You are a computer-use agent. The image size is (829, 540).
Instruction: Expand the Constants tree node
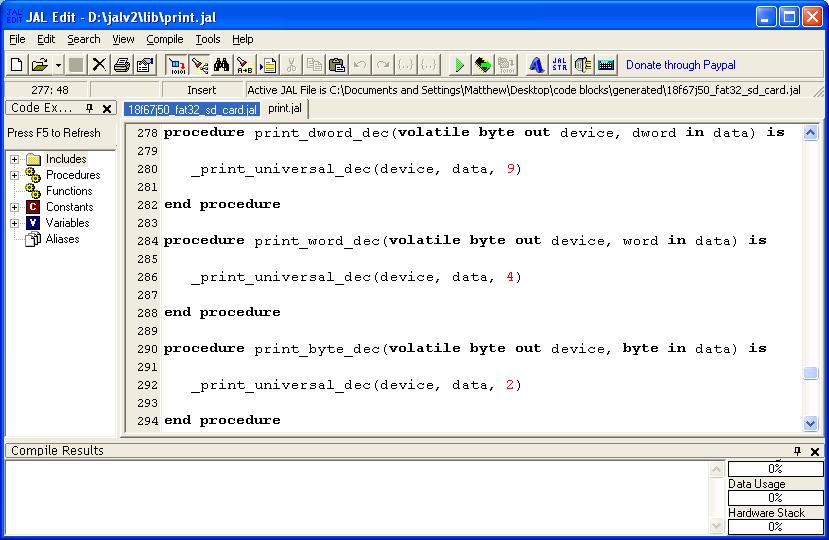(14, 207)
